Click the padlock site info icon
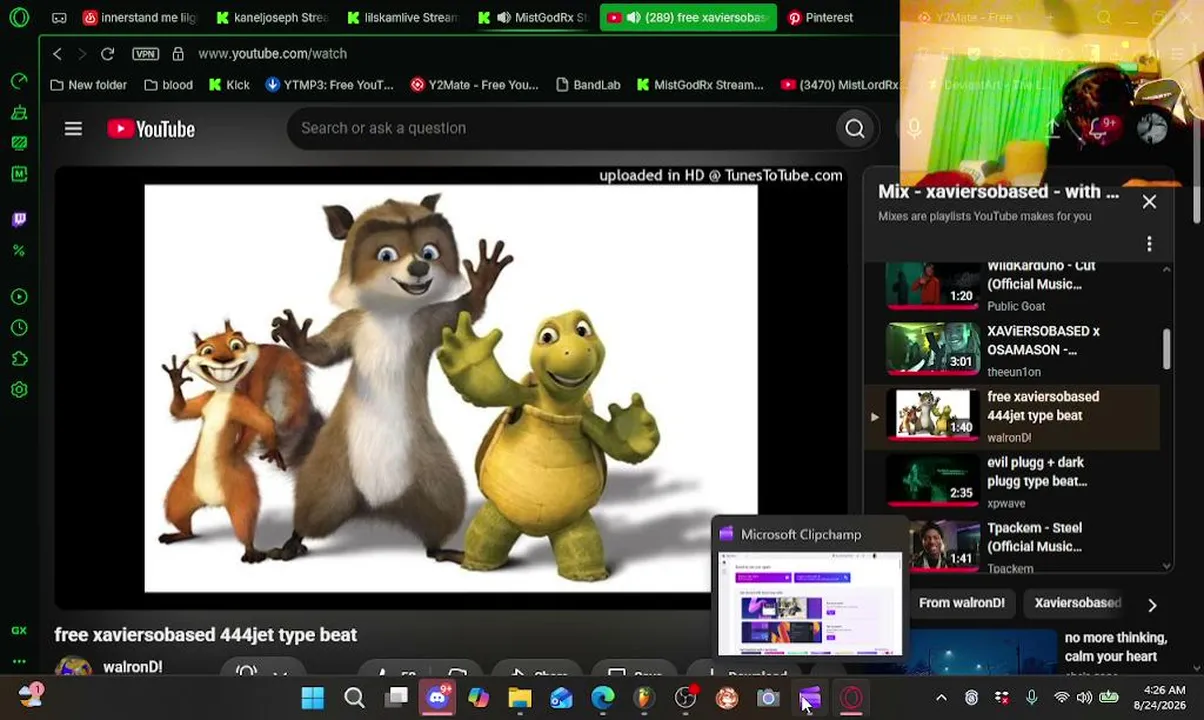 178,54
